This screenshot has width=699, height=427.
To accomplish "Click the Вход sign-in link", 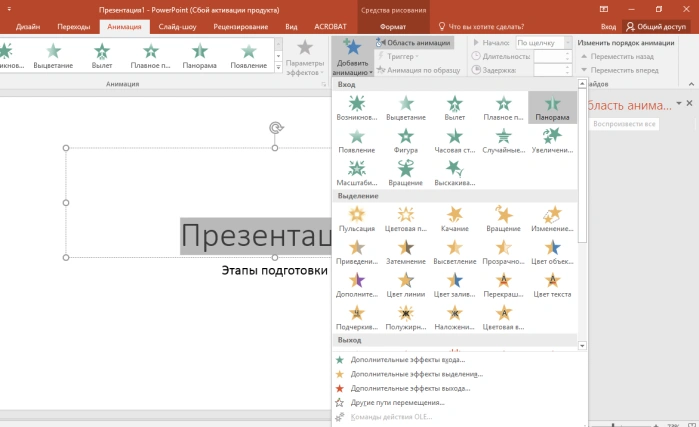I will 608,27.
